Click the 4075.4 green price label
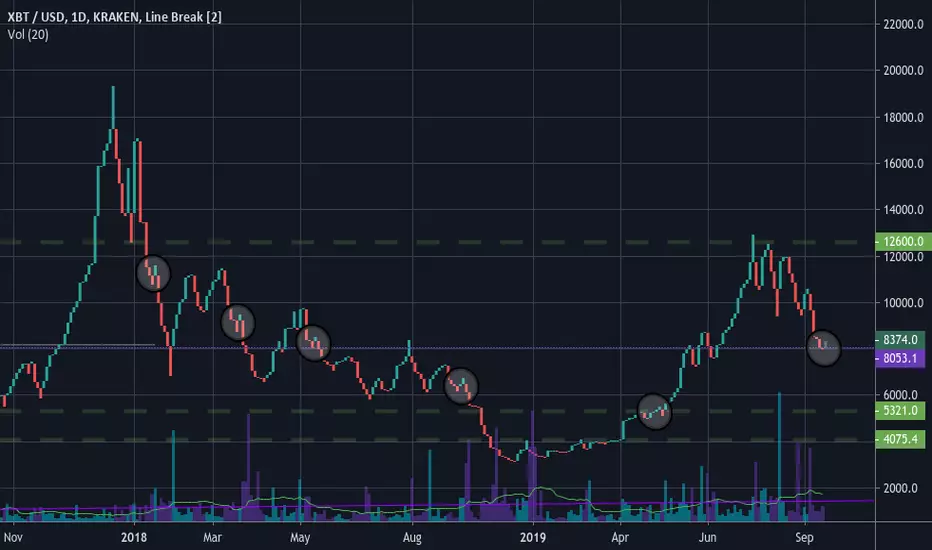The width and height of the screenshot is (932, 550). 900,439
